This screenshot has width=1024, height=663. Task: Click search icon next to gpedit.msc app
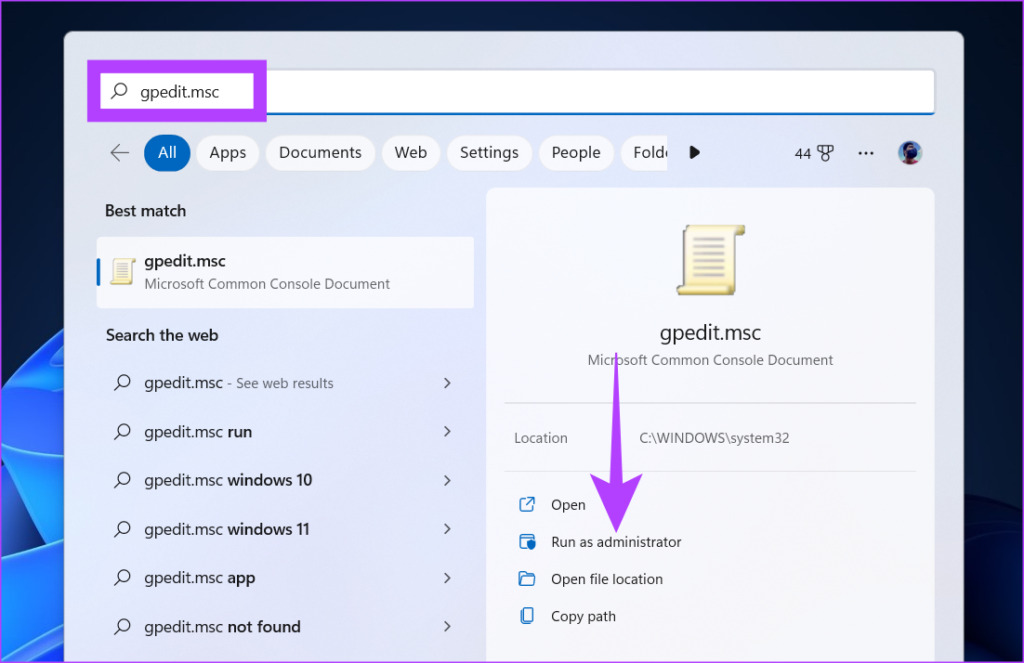(122, 577)
